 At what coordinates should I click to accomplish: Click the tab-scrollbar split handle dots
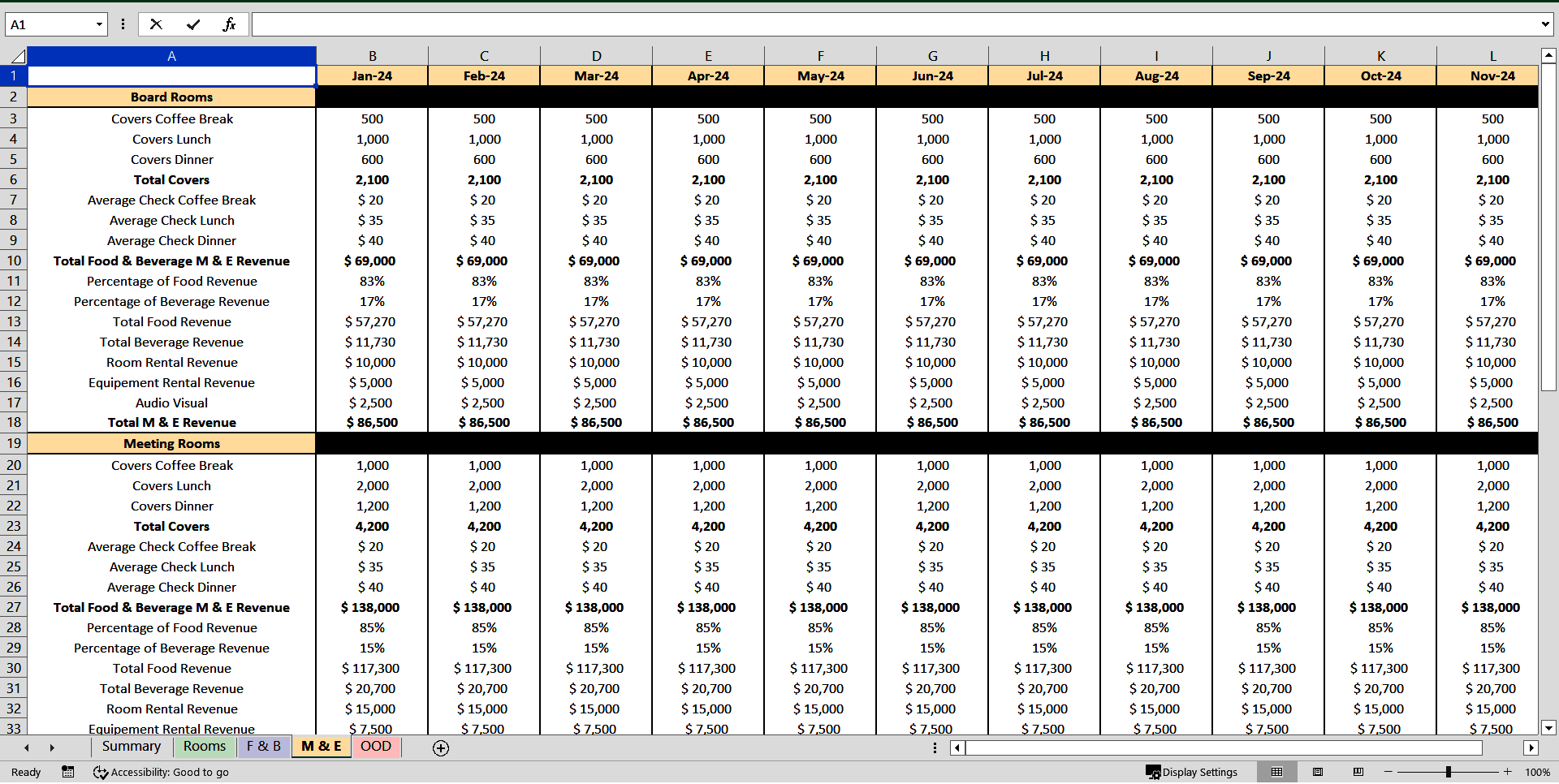tap(935, 747)
